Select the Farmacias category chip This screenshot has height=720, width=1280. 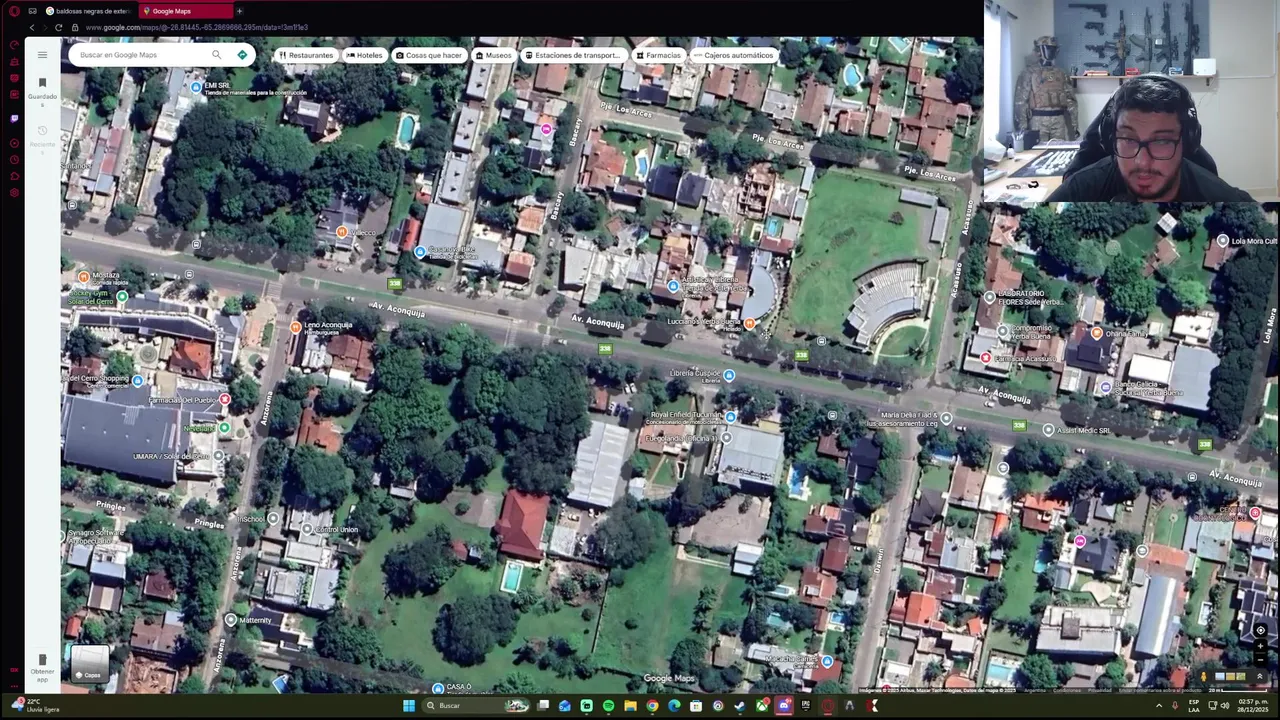[x=658, y=55]
